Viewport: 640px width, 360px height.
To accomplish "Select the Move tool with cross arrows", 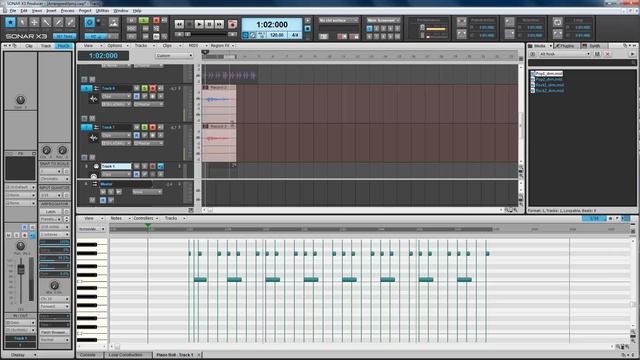I will click(x=34, y=22).
